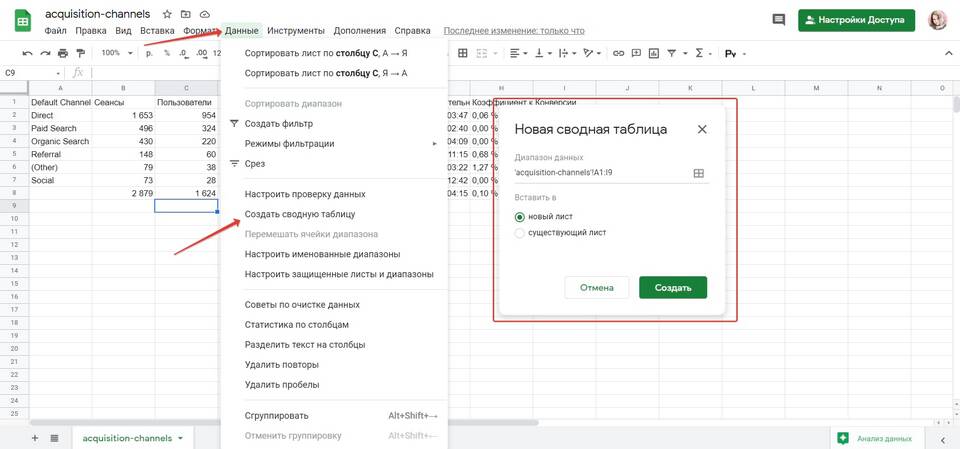Open the Вид menu
The width and height of the screenshot is (960, 449).
click(x=123, y=31)
